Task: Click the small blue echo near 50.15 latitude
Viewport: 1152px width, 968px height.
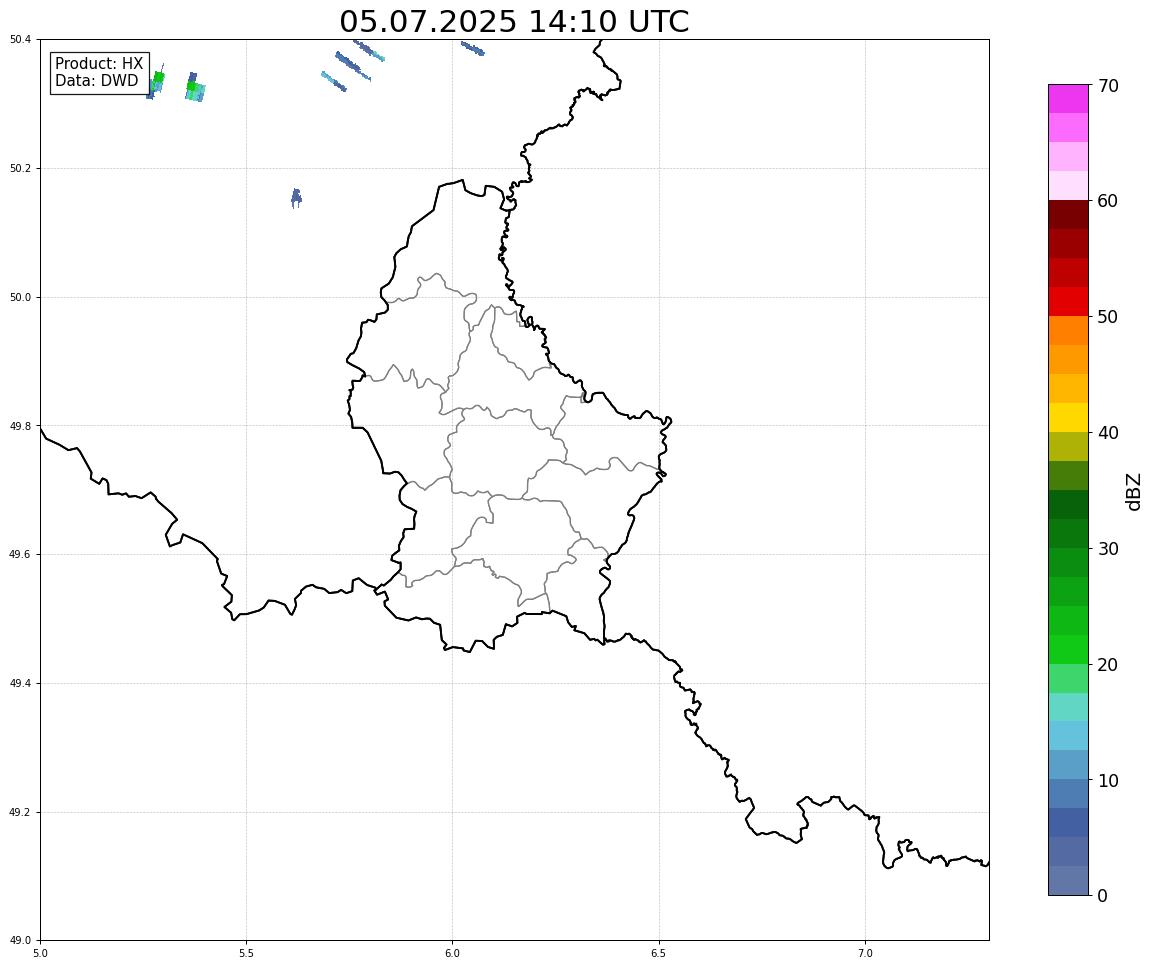Action: point(296,198)
